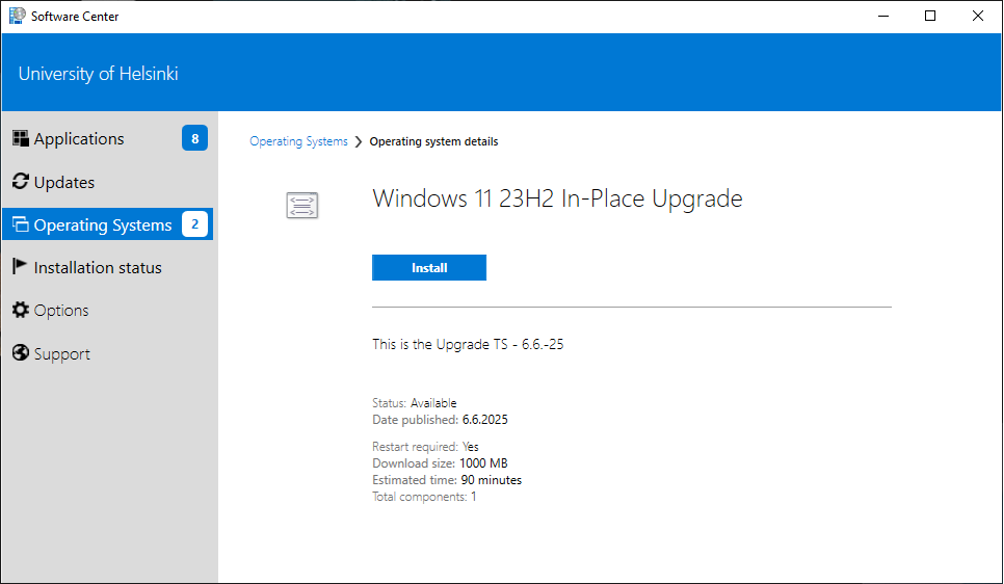
Task: Click the task sequence icon beside title
Action: pyautogui.click(x=302, y=206)
